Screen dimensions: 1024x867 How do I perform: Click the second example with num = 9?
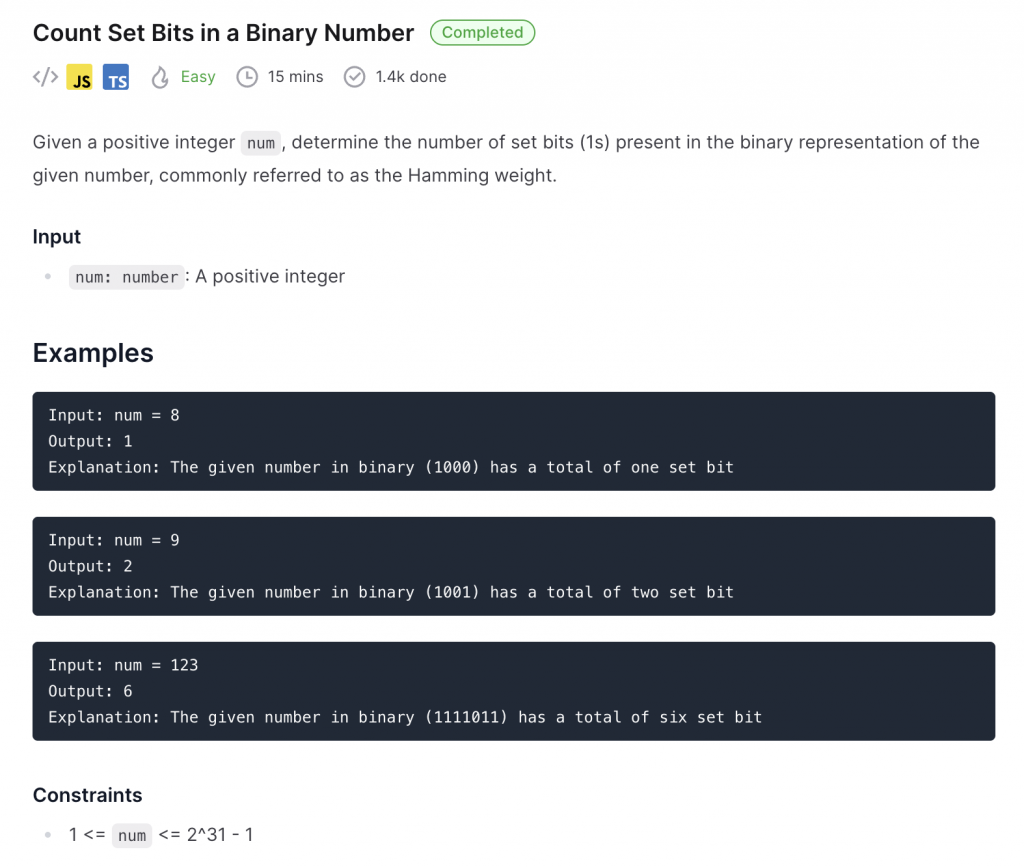(513, 566)
